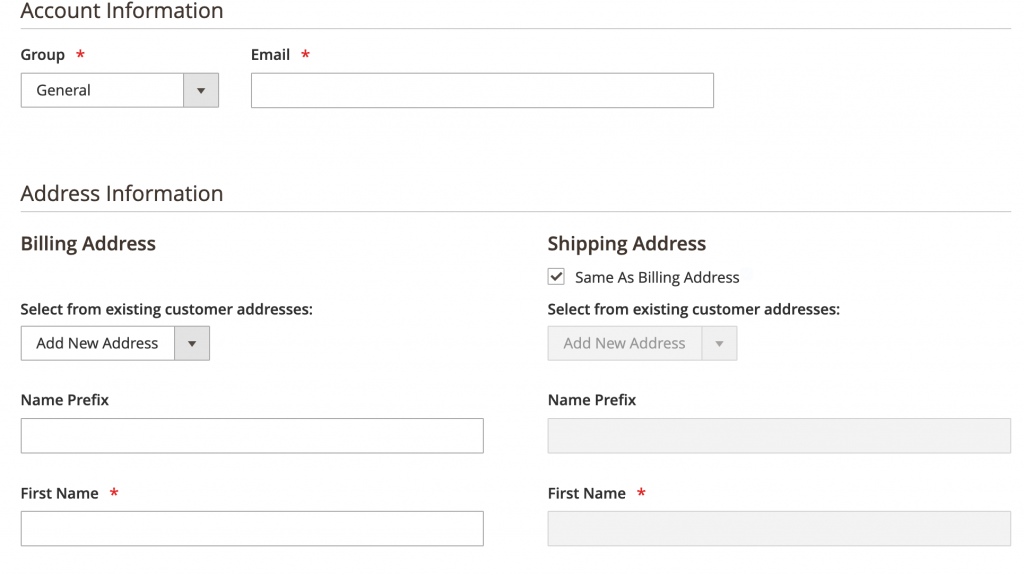Click the billing Add New Address arrow

pyautogui.click(x=192, y=343)
